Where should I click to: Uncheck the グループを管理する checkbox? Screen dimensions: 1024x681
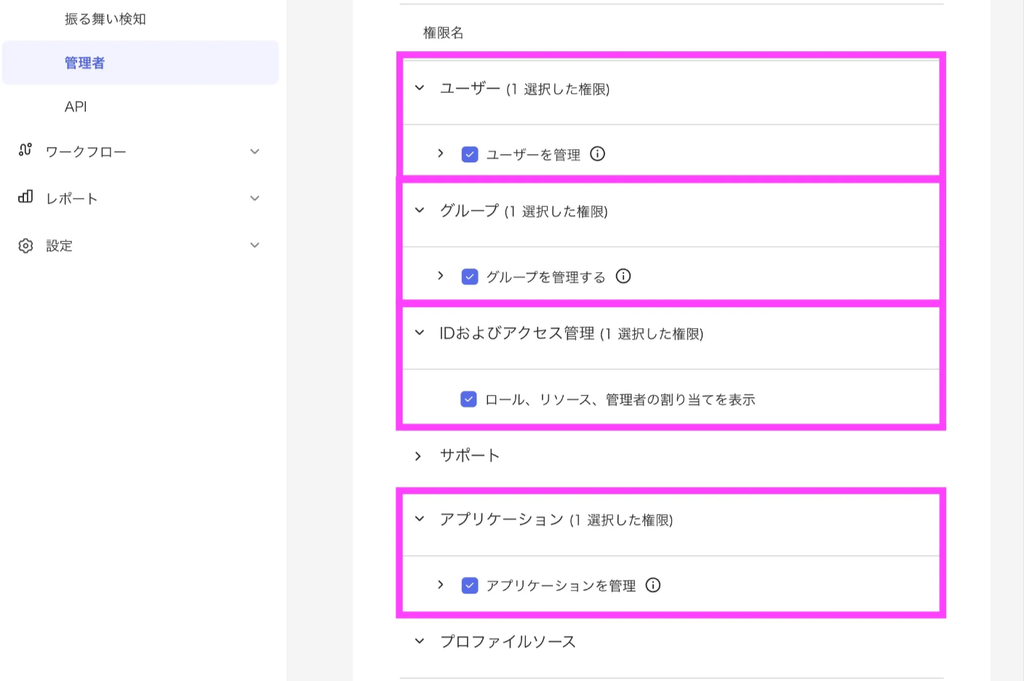(470, 277)
